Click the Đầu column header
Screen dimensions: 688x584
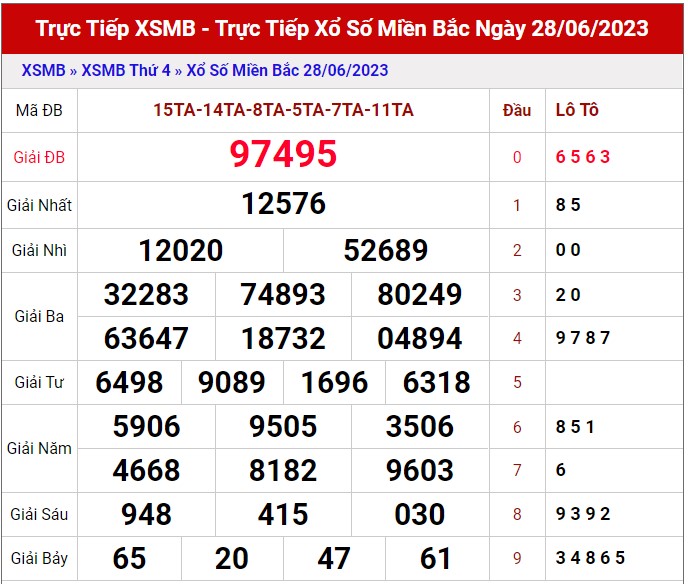(x=517, y=110)
